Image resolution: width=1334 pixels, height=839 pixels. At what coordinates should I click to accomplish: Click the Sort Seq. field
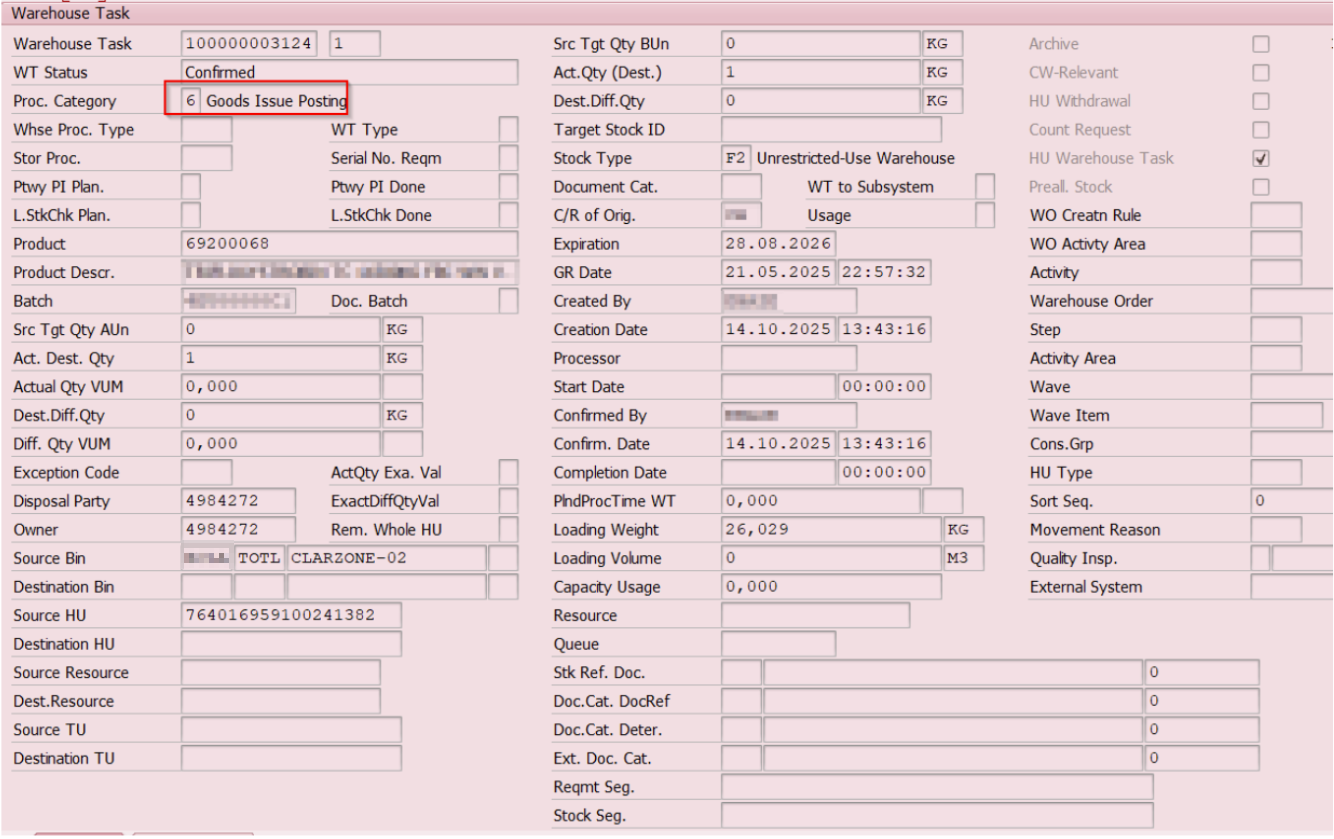tap(1291, 501)
